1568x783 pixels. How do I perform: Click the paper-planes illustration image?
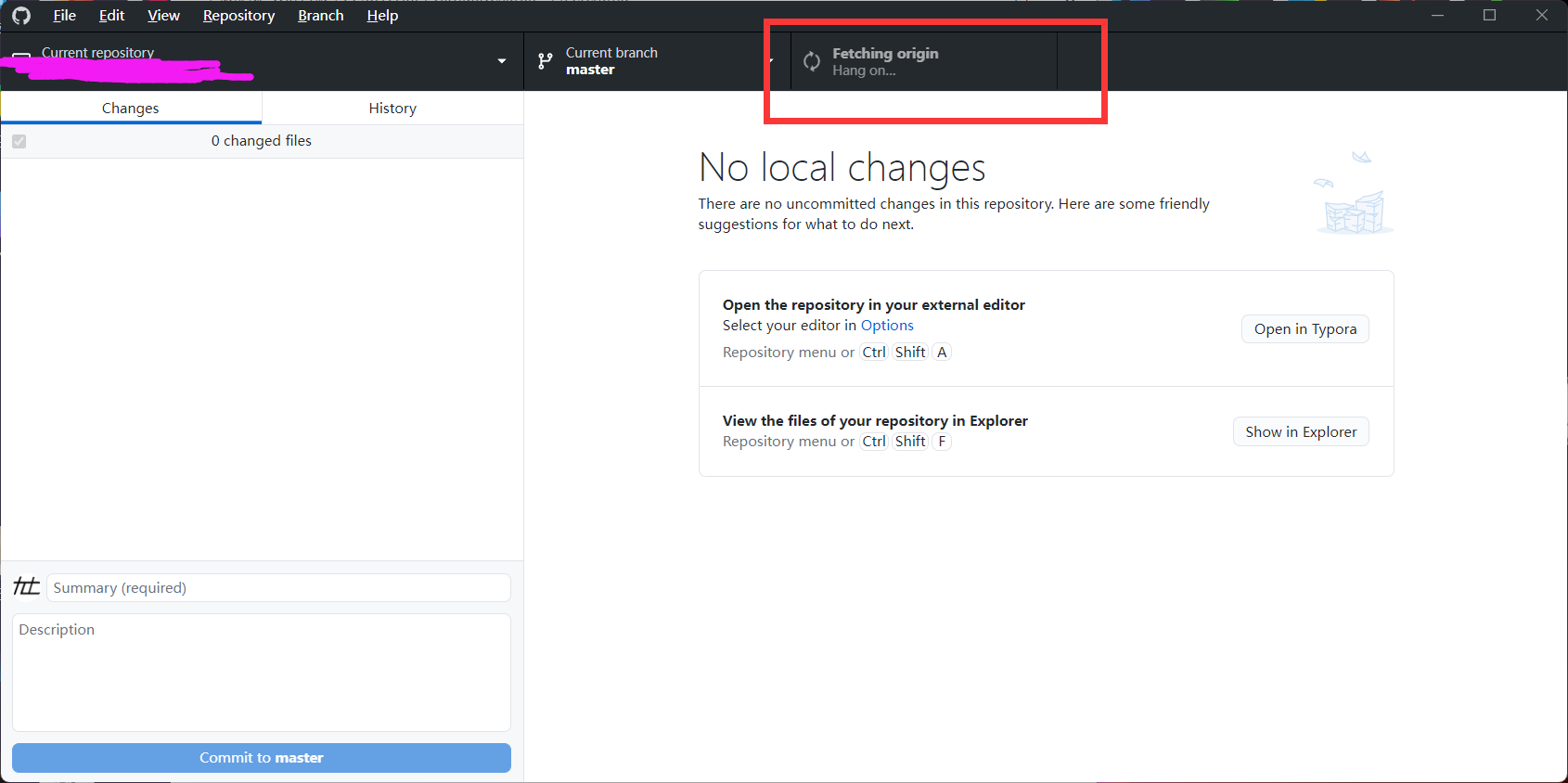click(x=1354, y=193)
